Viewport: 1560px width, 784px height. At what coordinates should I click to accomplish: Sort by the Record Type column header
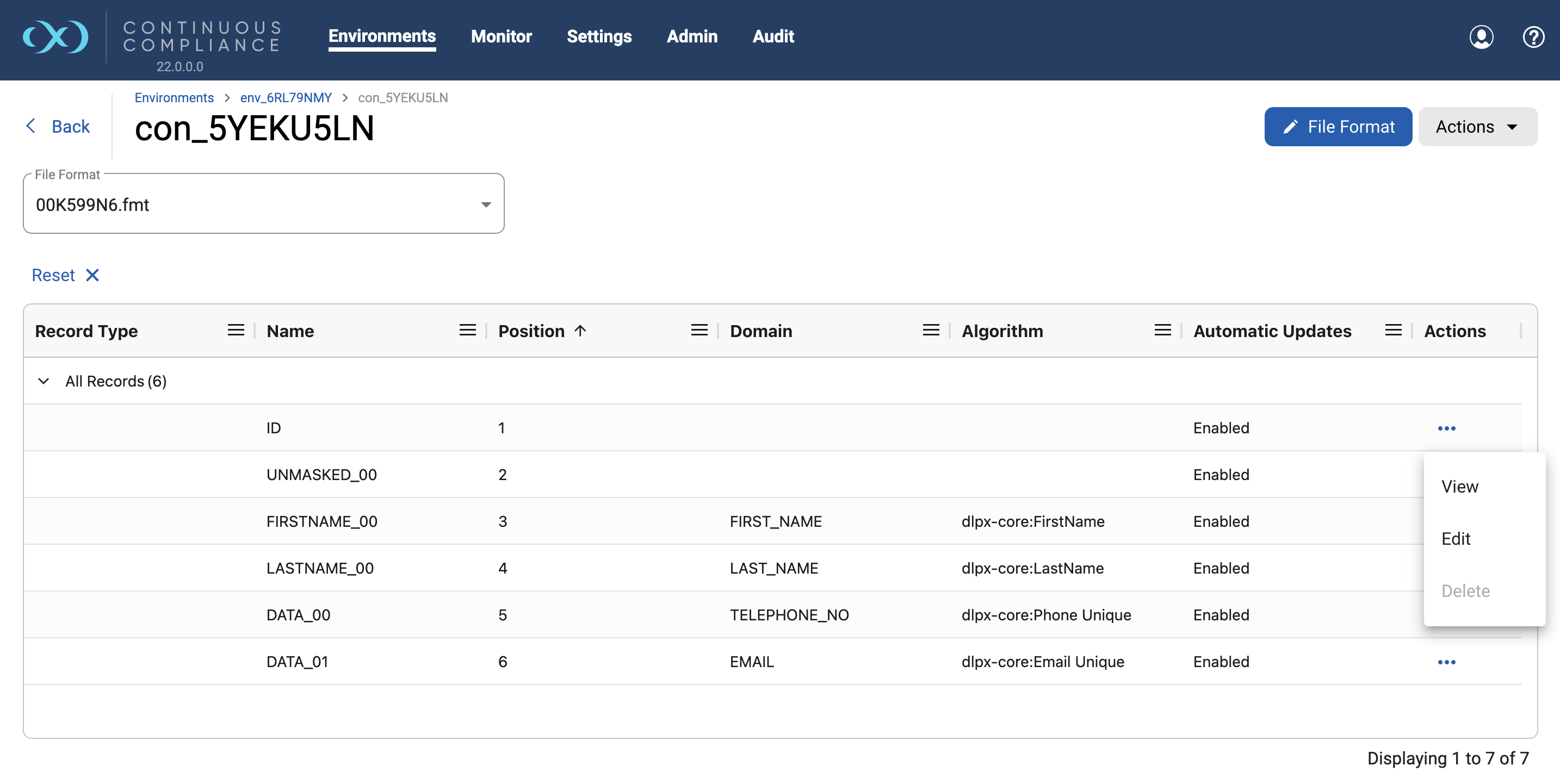click(86, 331)
